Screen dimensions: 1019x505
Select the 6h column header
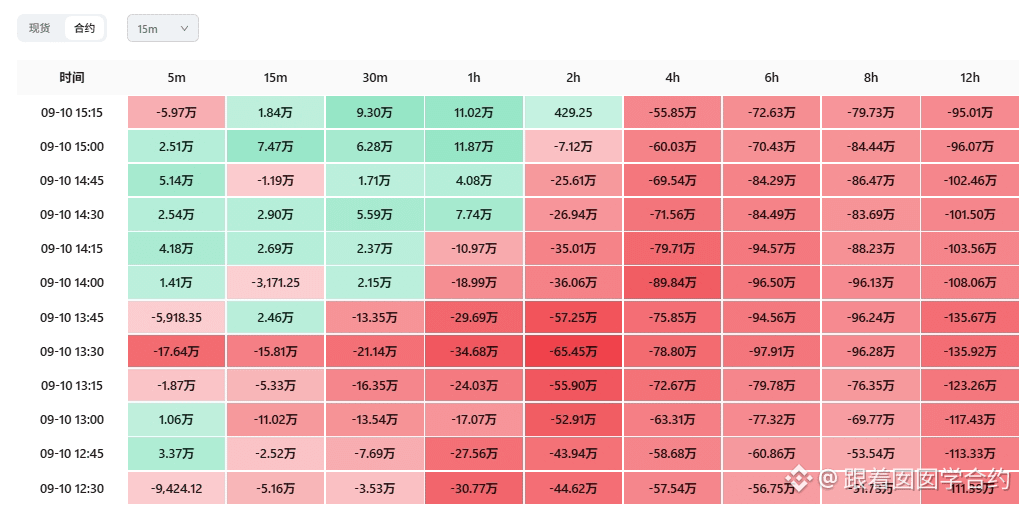(771, 78)
